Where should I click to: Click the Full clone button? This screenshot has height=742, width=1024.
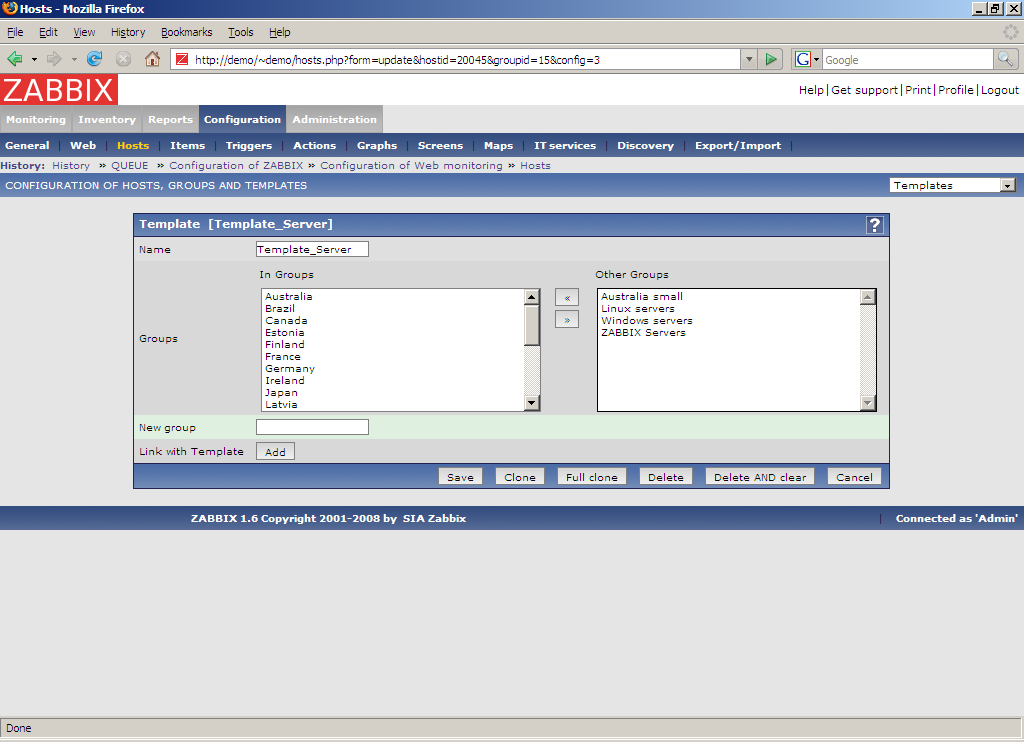[x=592, y=477]
